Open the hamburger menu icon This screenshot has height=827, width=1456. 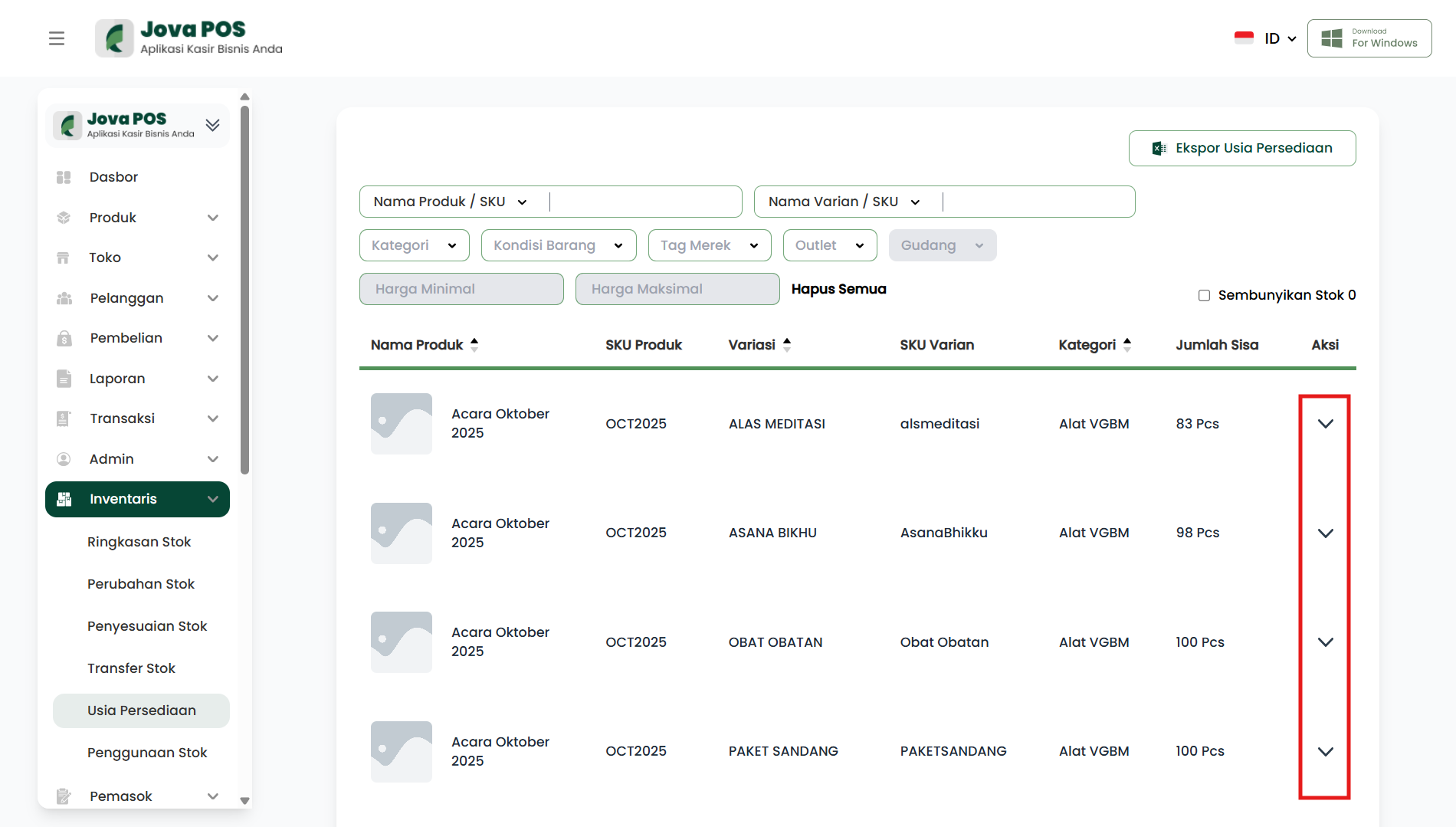click(57, 38)
